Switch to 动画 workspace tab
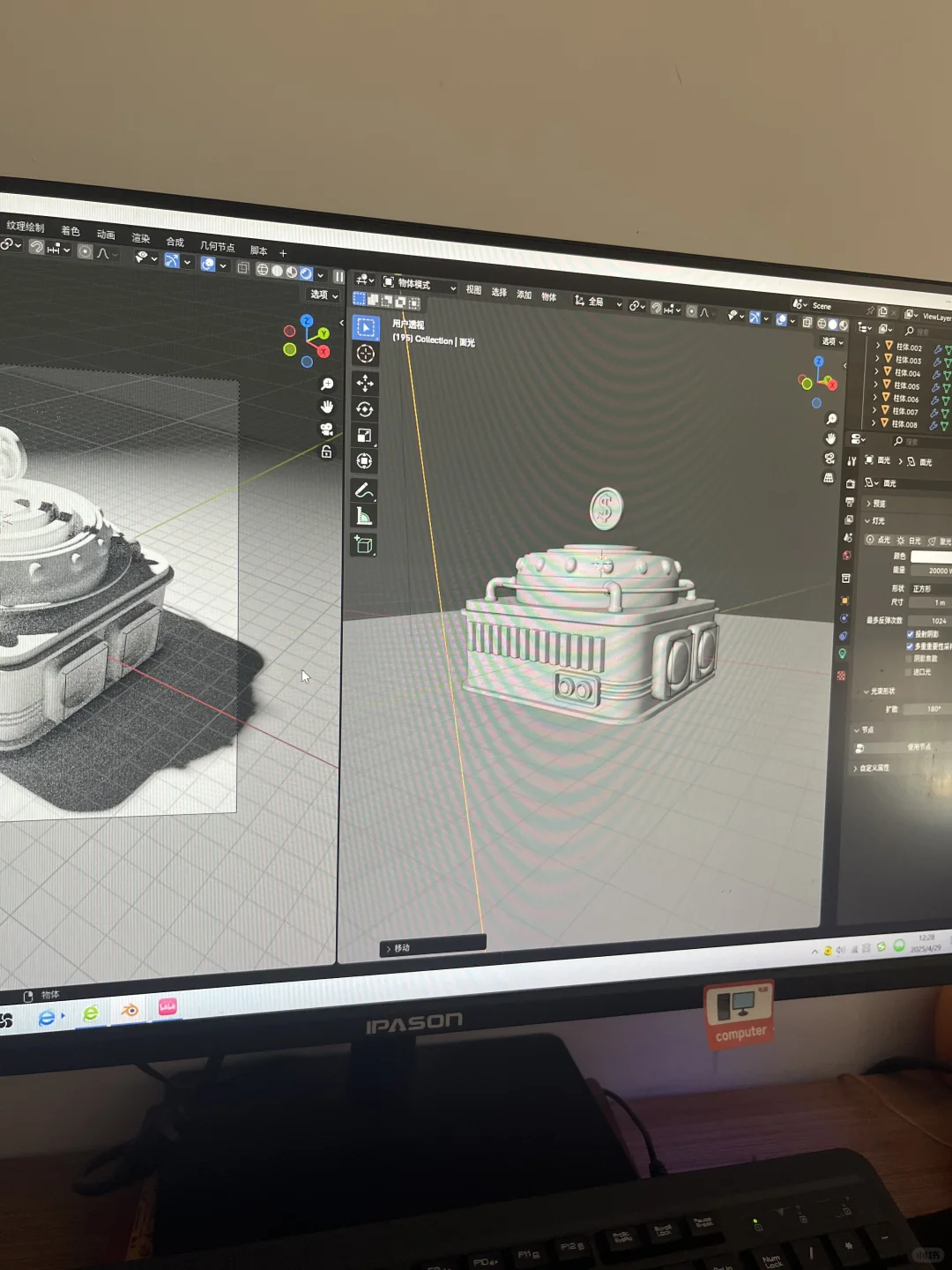Image resolution: width=952 pixels, height=1270 pixels. point(106,235)
